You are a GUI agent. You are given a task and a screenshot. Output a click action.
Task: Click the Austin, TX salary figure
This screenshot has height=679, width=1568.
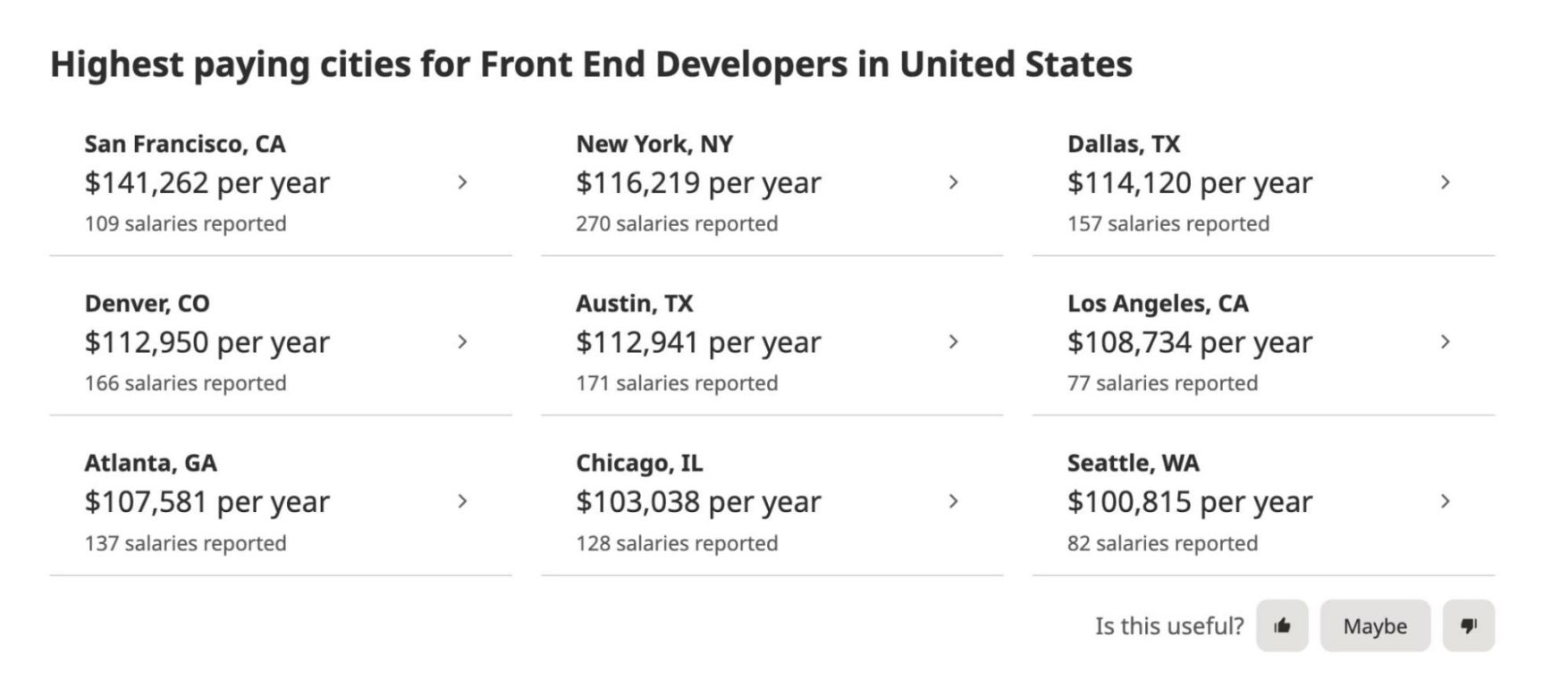[698, 341]
